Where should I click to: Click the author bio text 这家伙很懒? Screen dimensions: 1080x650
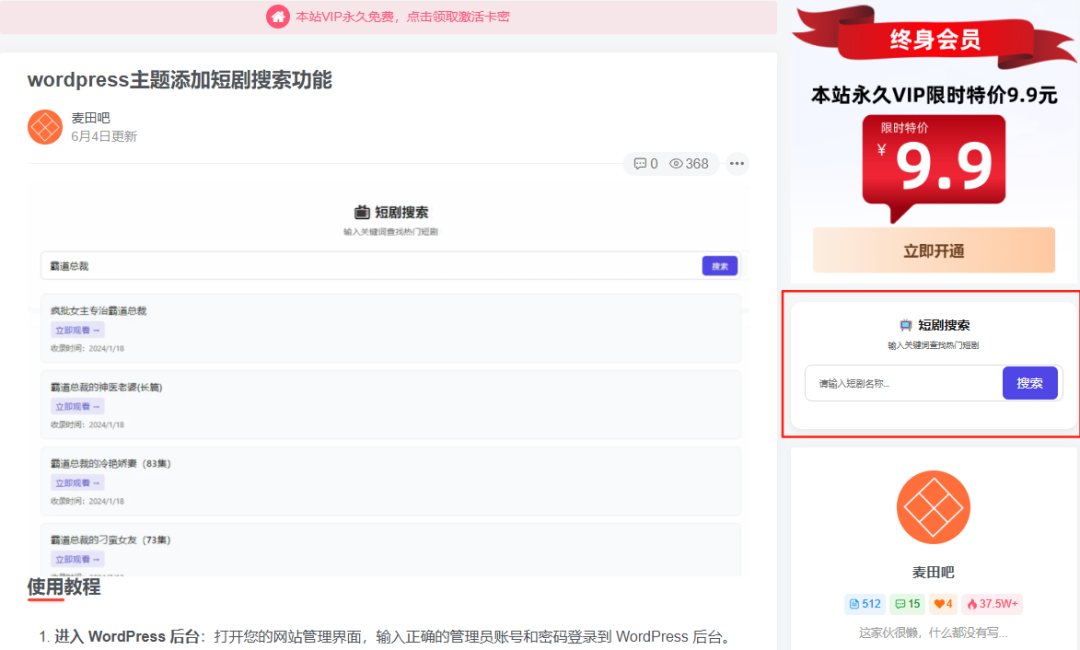pos(933,633)
